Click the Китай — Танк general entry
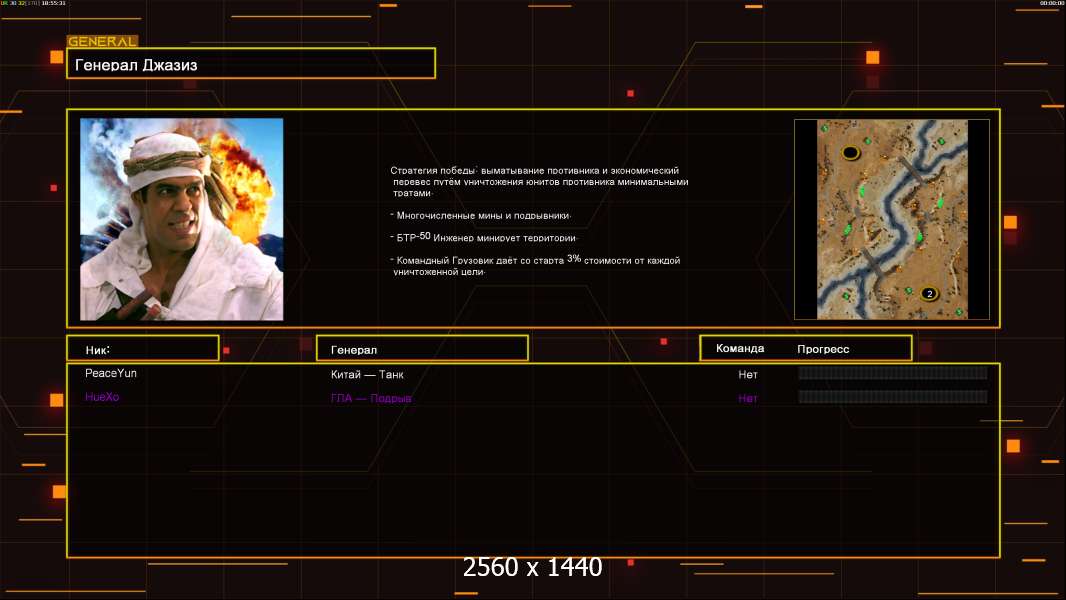 pyautogui.click(x=367, y=374)
